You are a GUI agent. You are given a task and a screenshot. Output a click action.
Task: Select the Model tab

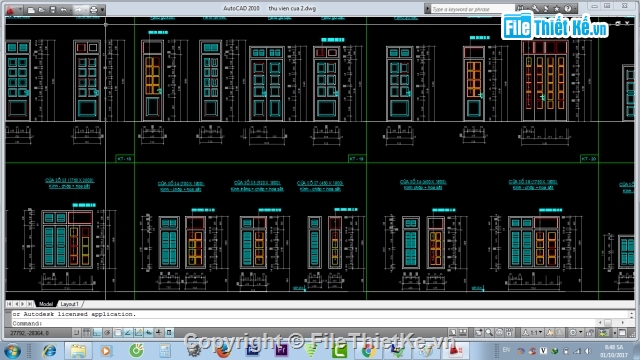pyautogui.click(x=46, y=304)
